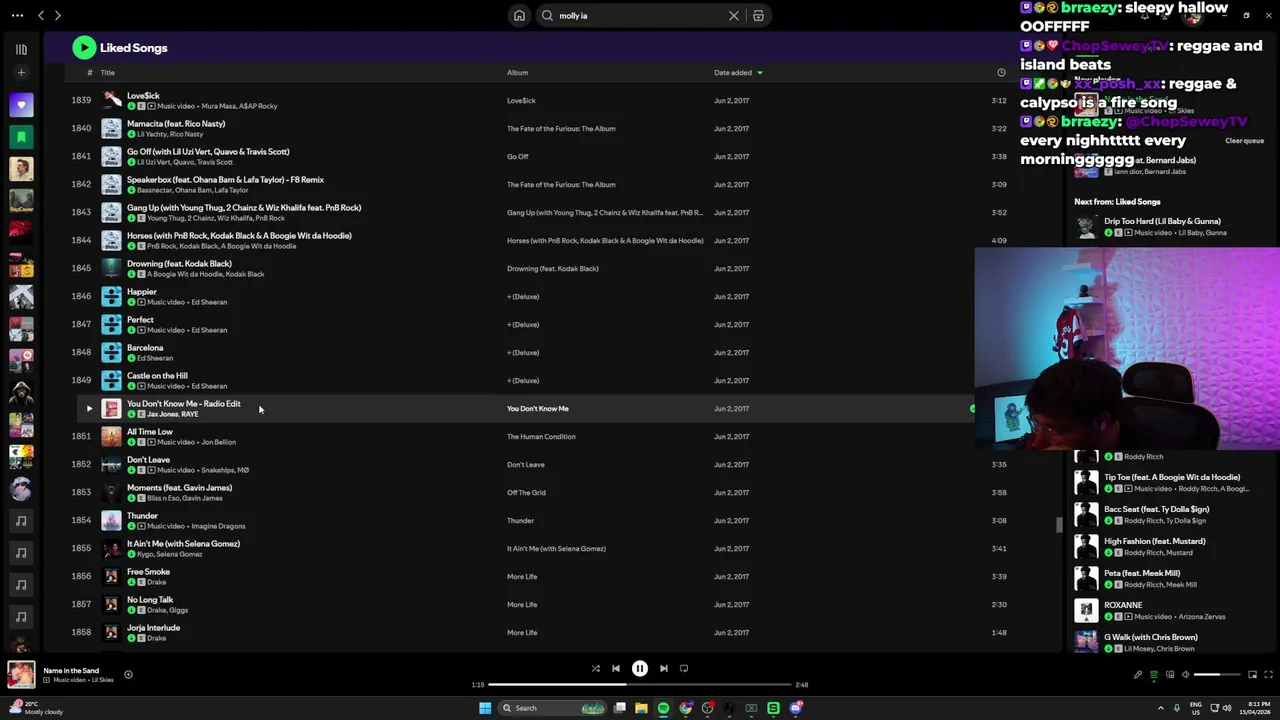
Task: Click the now-playing 'Name in the Sand' cover art
Action: coord(21,675)
